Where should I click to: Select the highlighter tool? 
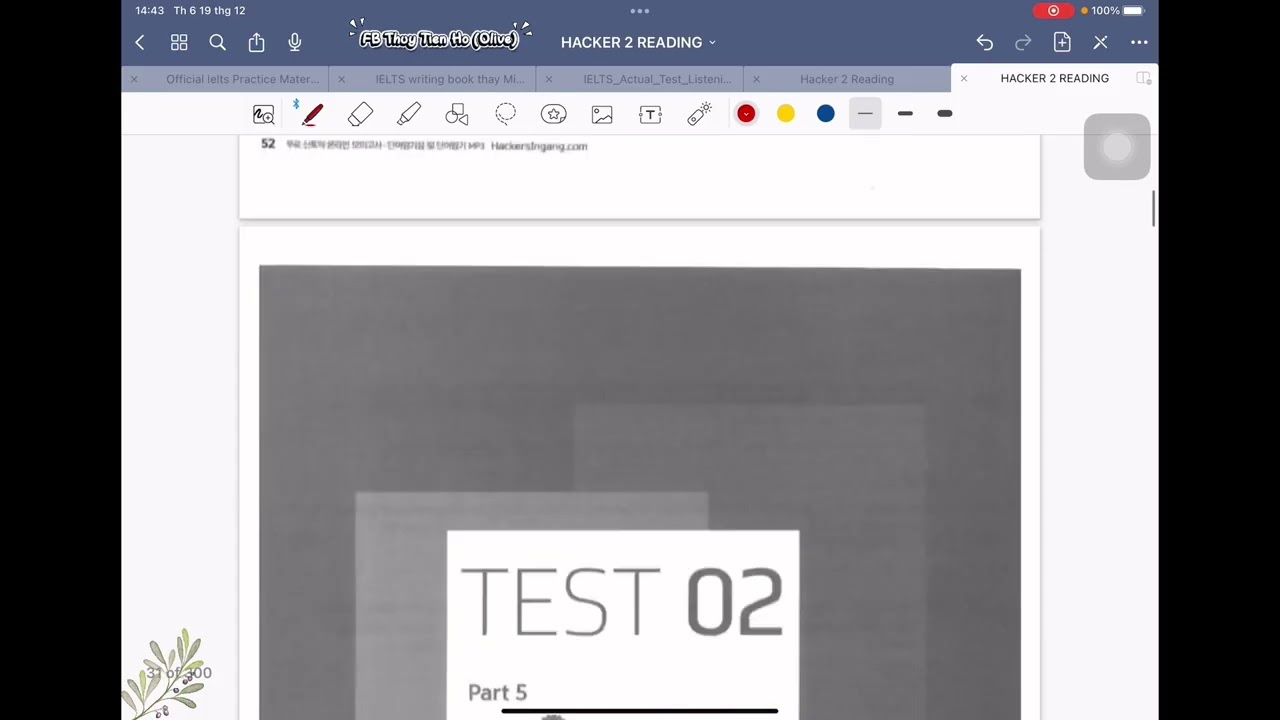(409, 114)
